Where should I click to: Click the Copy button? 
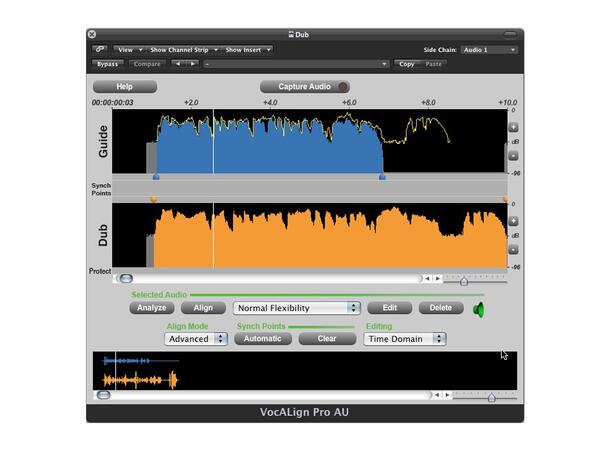pyautogui.click(x=407, y=64)
